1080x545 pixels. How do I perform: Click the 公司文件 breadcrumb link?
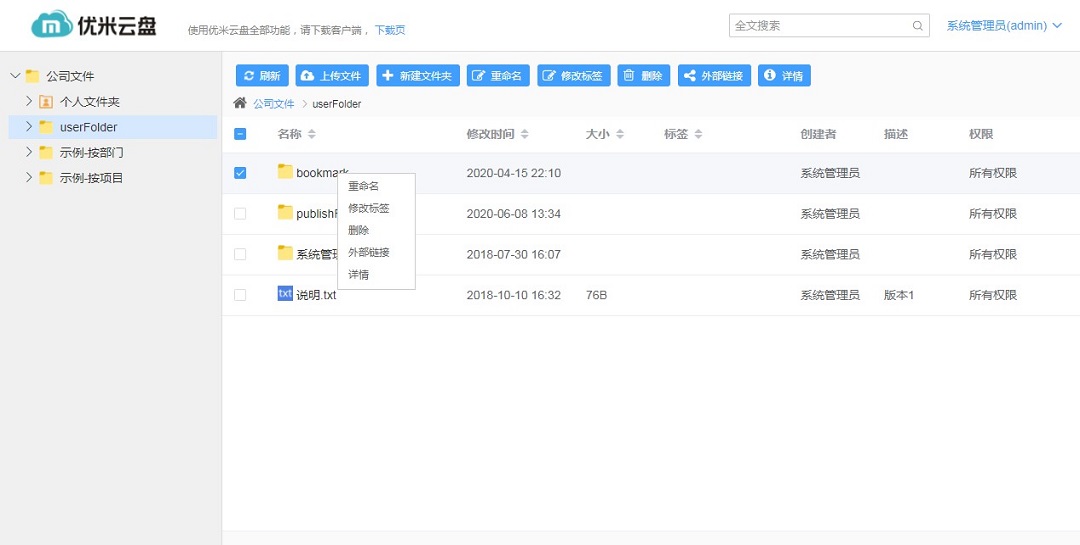pos(273,104)
